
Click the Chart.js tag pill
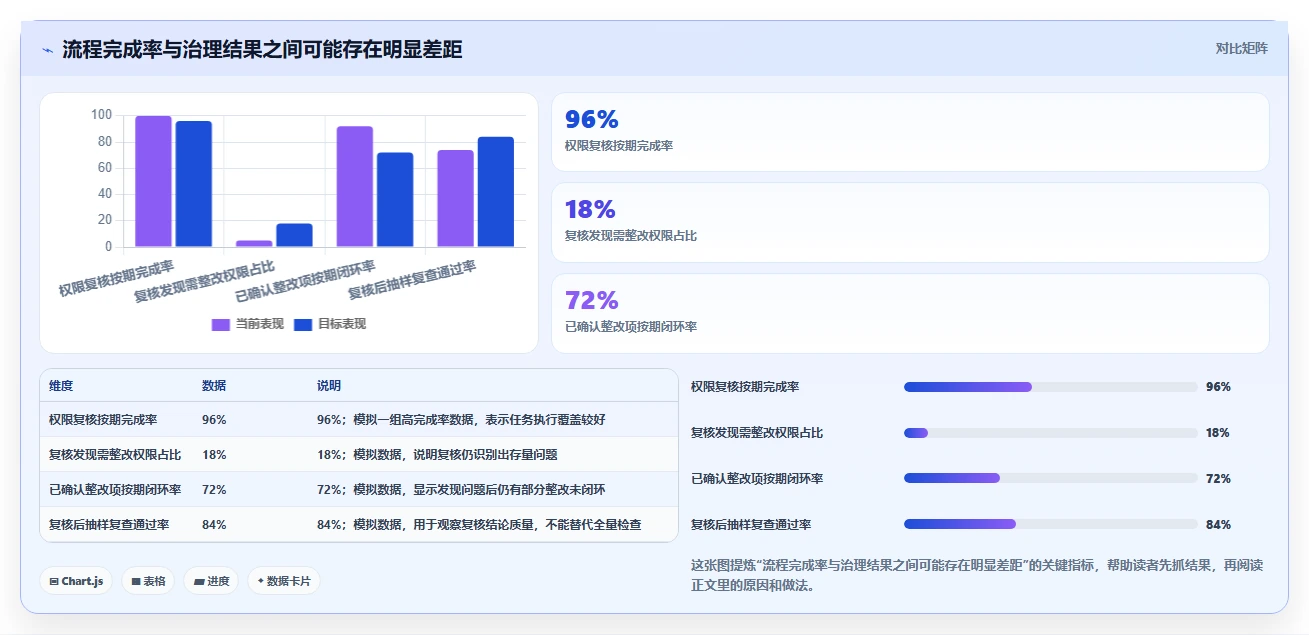pos(76,581)
